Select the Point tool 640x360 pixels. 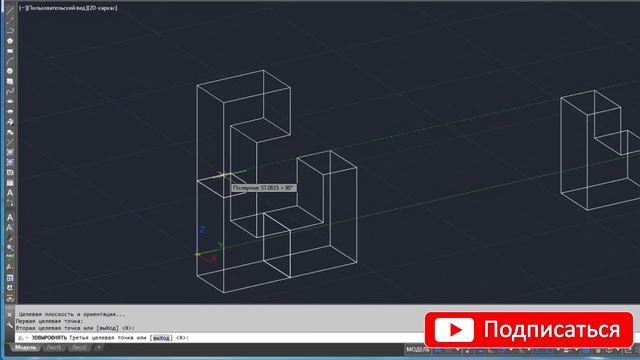pyautogui.click(x=10, y=142)
